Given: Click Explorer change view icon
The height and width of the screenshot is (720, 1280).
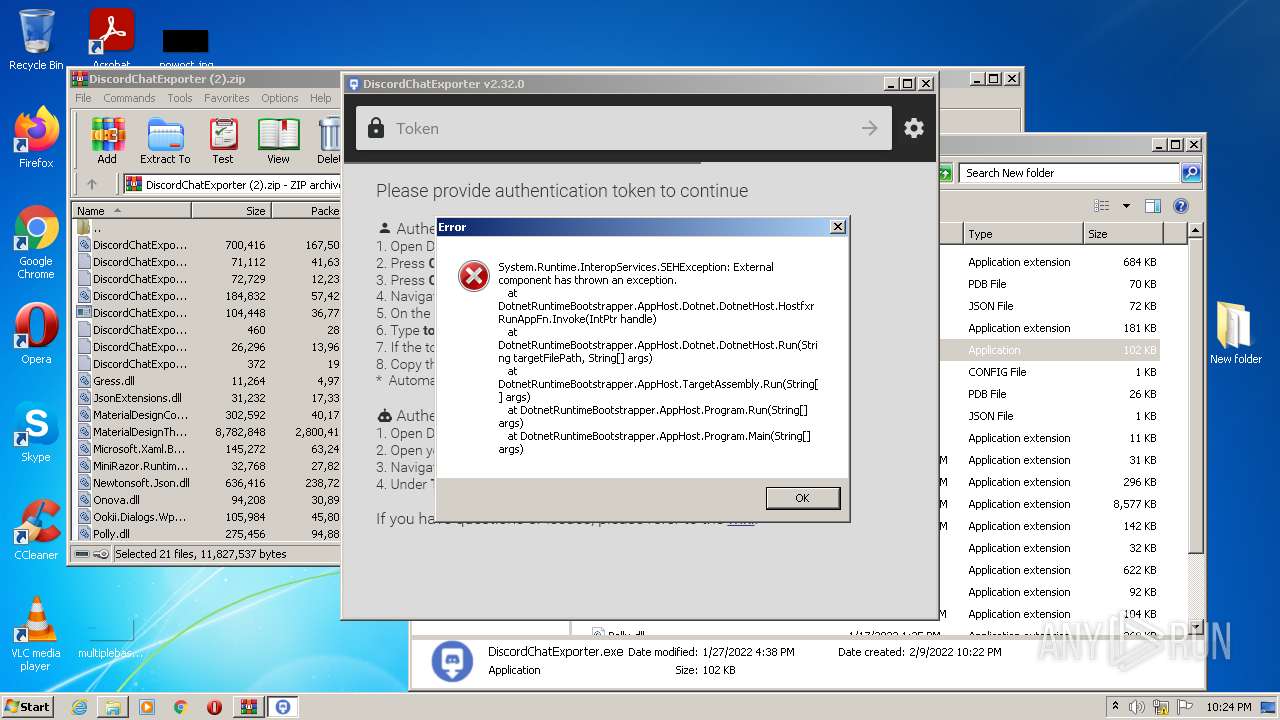Looking at the screenshot, I should (x=1101, y=206).
